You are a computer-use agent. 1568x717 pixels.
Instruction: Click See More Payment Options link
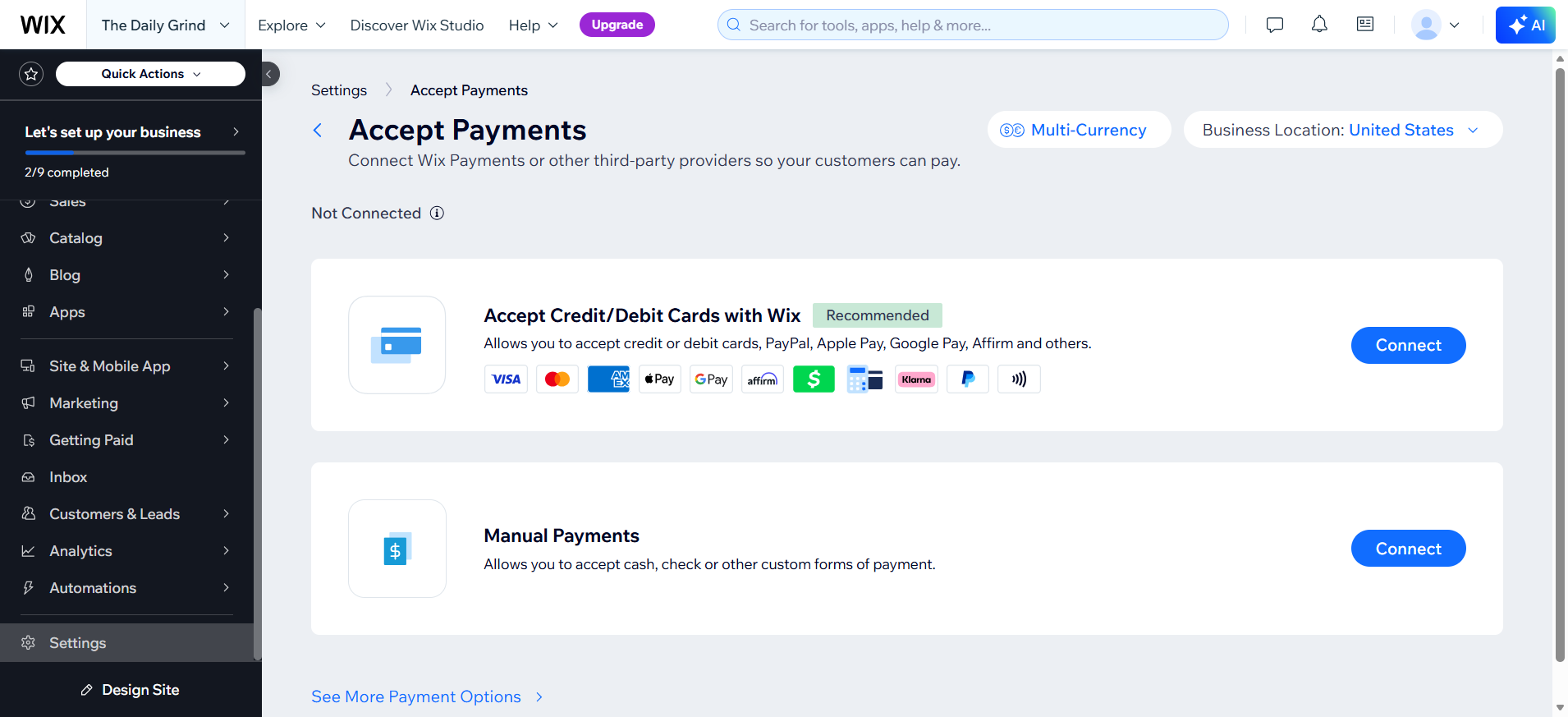click(x=427, y=696)
